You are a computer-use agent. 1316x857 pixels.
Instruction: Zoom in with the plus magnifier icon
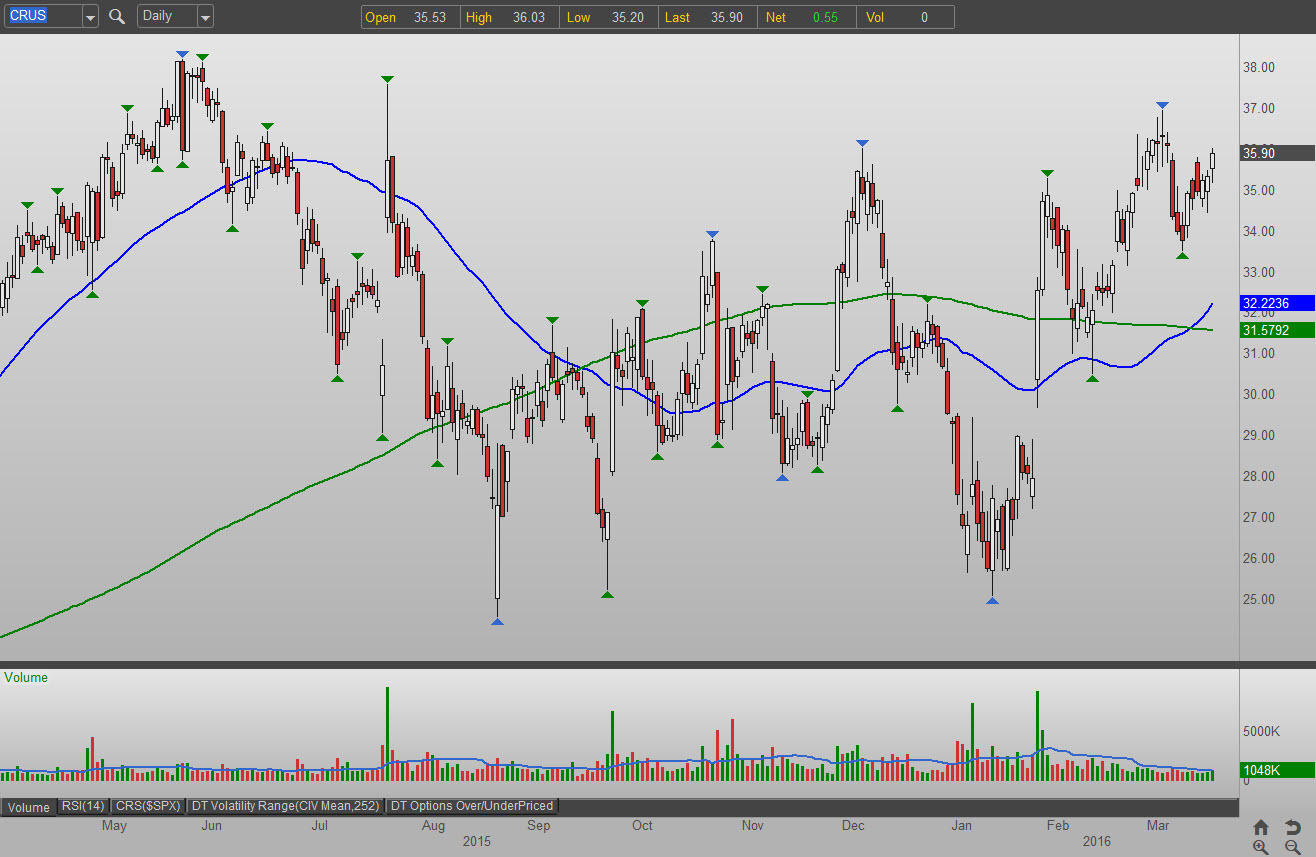click(x=1261, y=847)
